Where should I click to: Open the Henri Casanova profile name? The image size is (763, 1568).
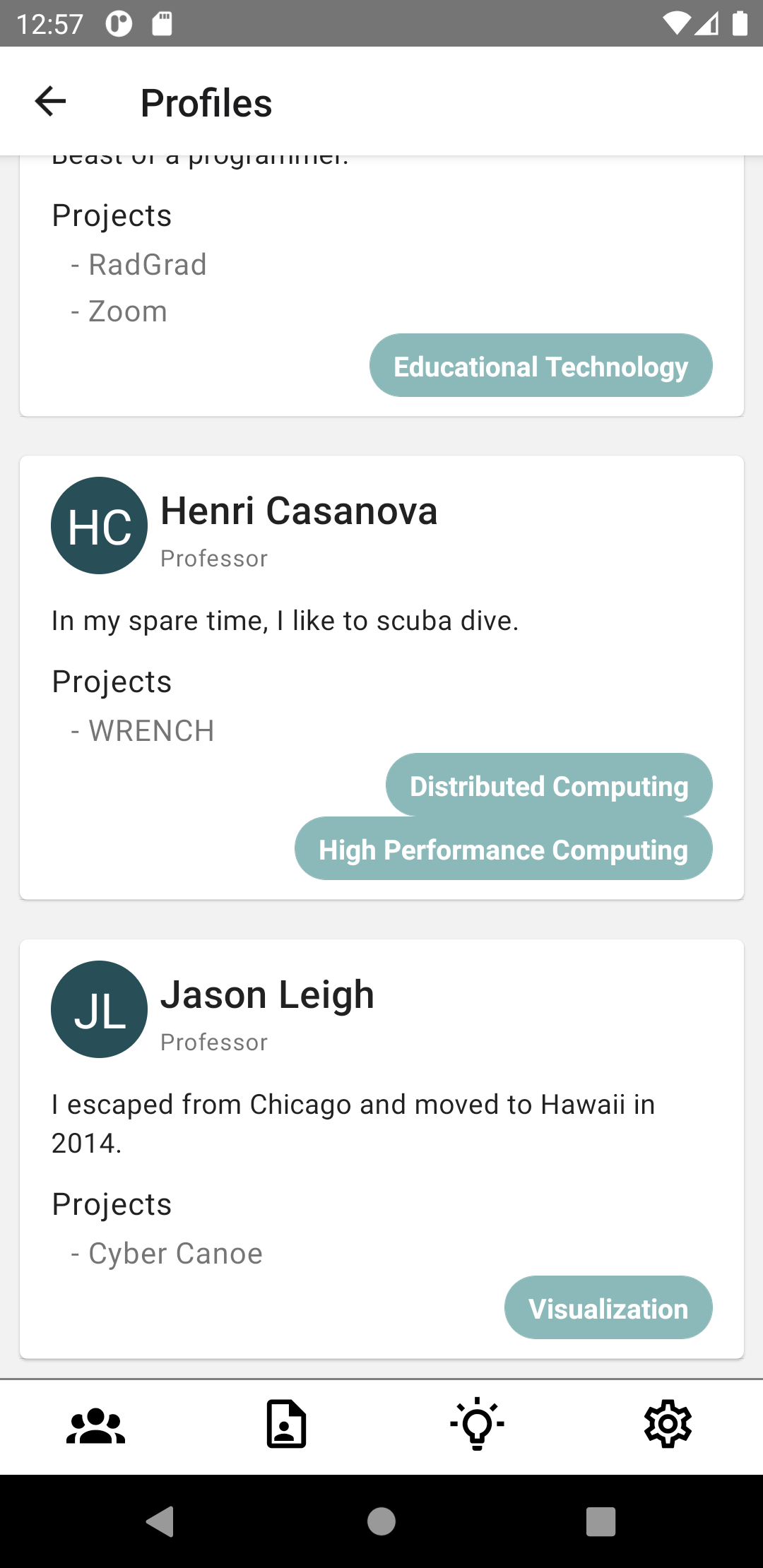tap(299, 511)
